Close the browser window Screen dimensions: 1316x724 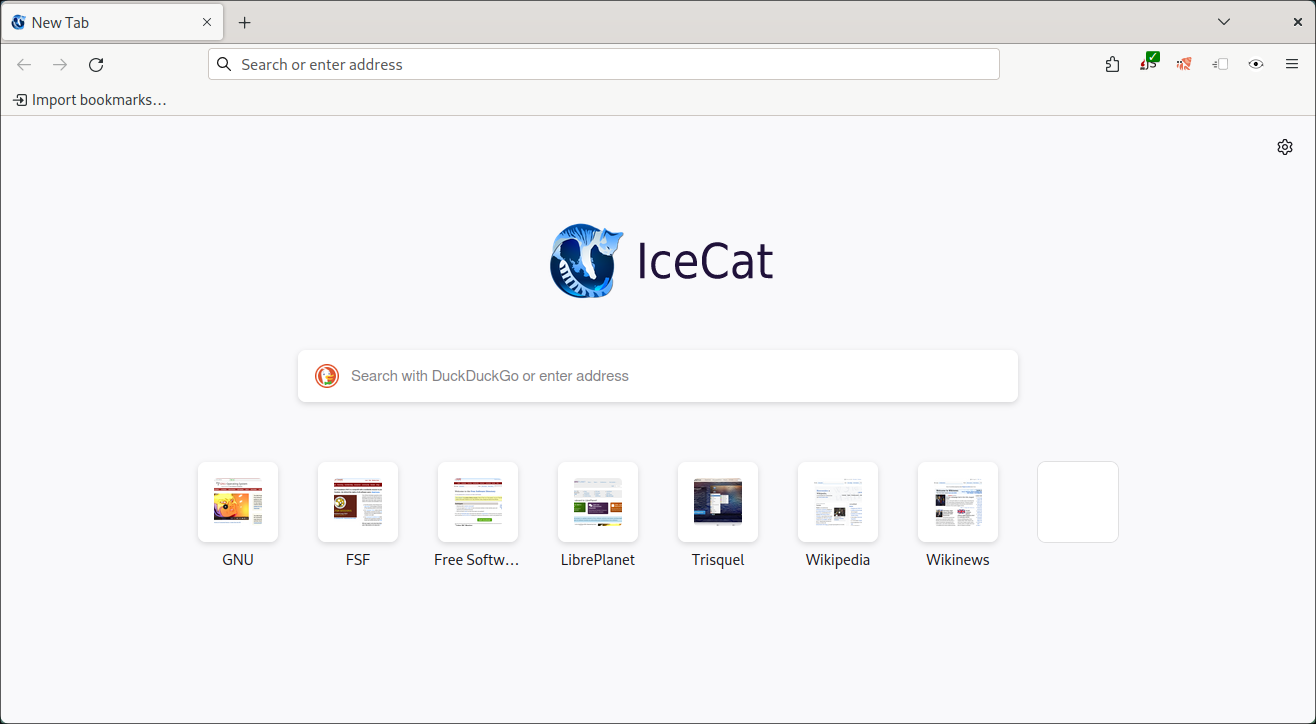coord(1298,22)
